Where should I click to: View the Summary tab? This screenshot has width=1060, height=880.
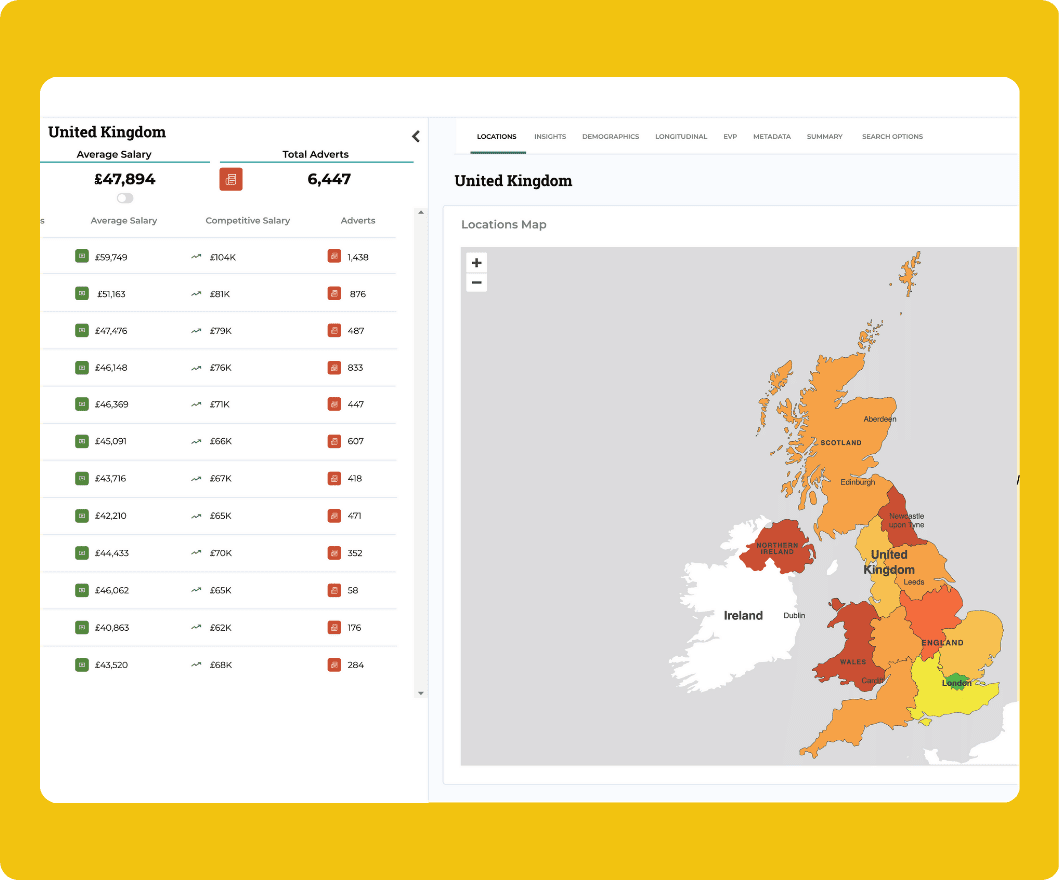825,137
